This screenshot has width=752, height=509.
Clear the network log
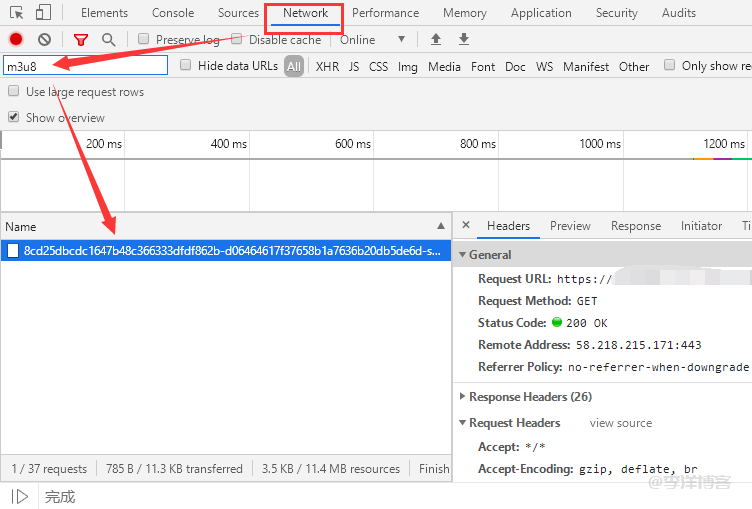coord(44,39)
